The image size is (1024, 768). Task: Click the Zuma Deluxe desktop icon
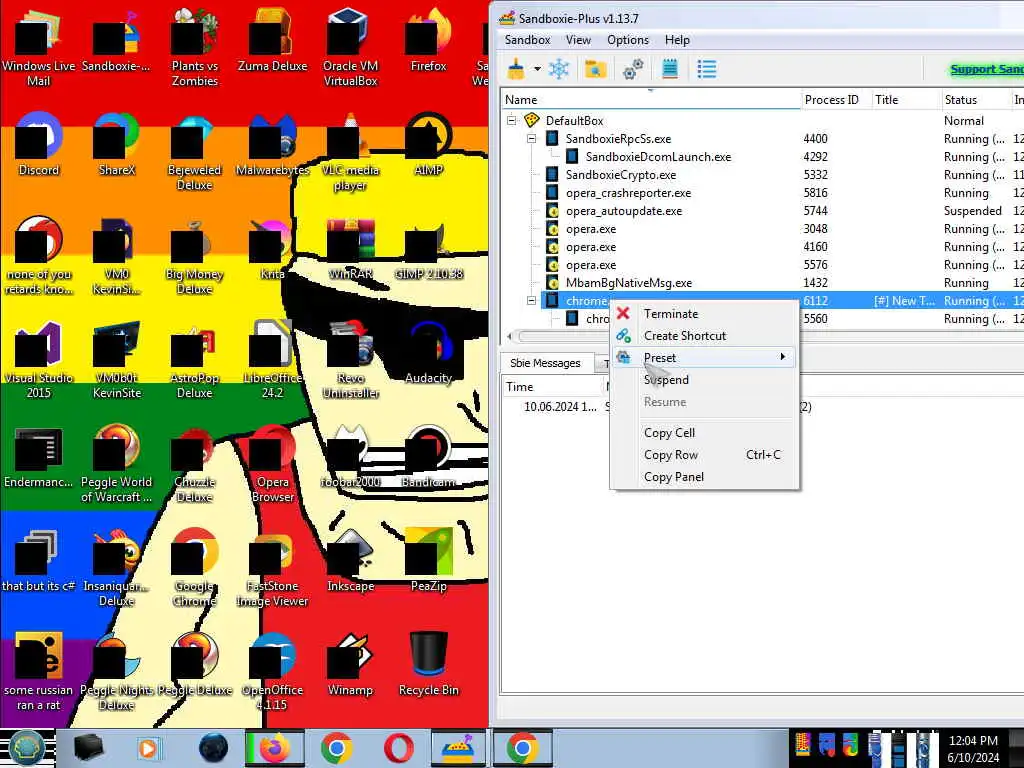click(x=272, y=40)
